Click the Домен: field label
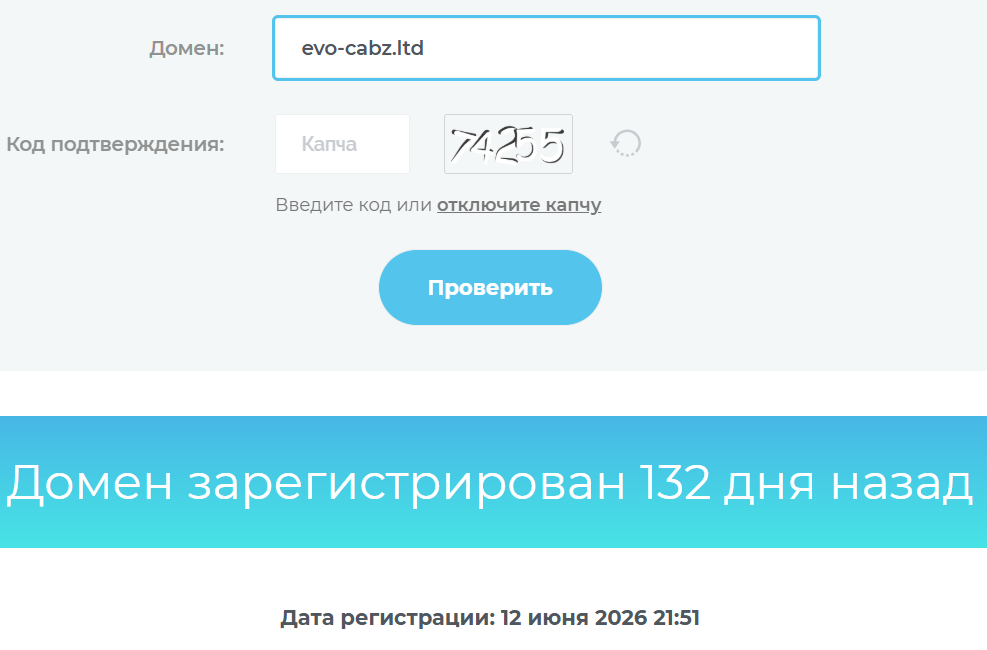The height and width of the screenshot is (650, 987). pos(187,48)
